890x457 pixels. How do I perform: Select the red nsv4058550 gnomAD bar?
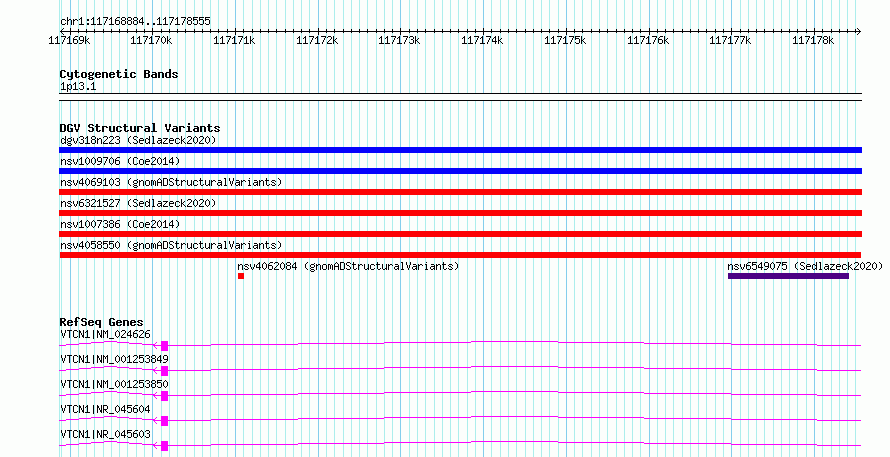(x=460, y=255)
